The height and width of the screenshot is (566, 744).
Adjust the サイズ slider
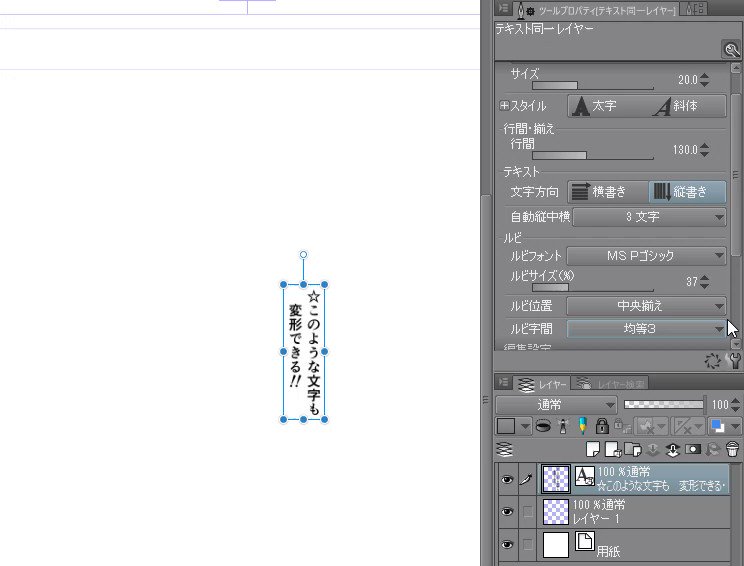click(593, 85)
